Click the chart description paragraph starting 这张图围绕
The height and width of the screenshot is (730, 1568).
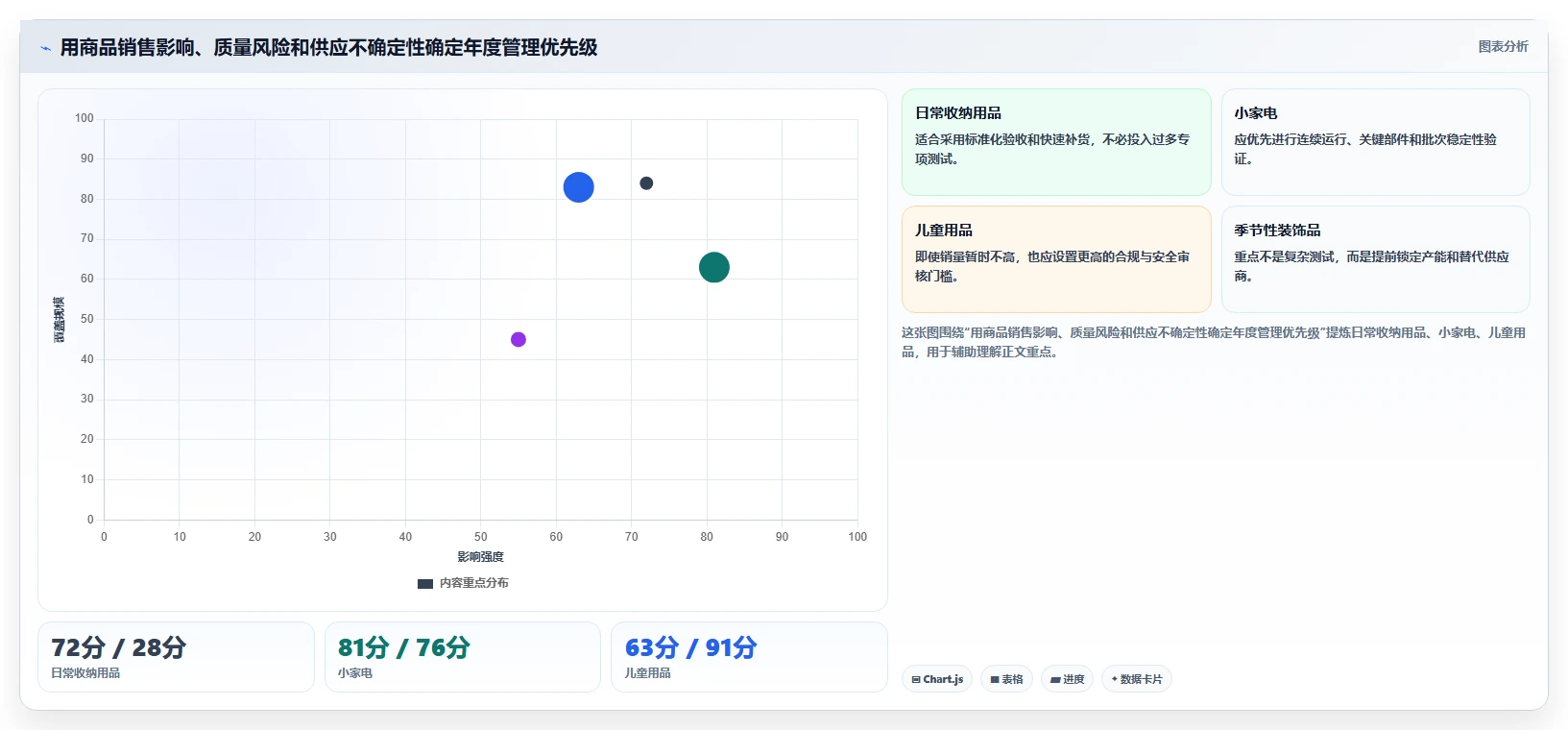pyautogui.click(x=1214, y=342)
